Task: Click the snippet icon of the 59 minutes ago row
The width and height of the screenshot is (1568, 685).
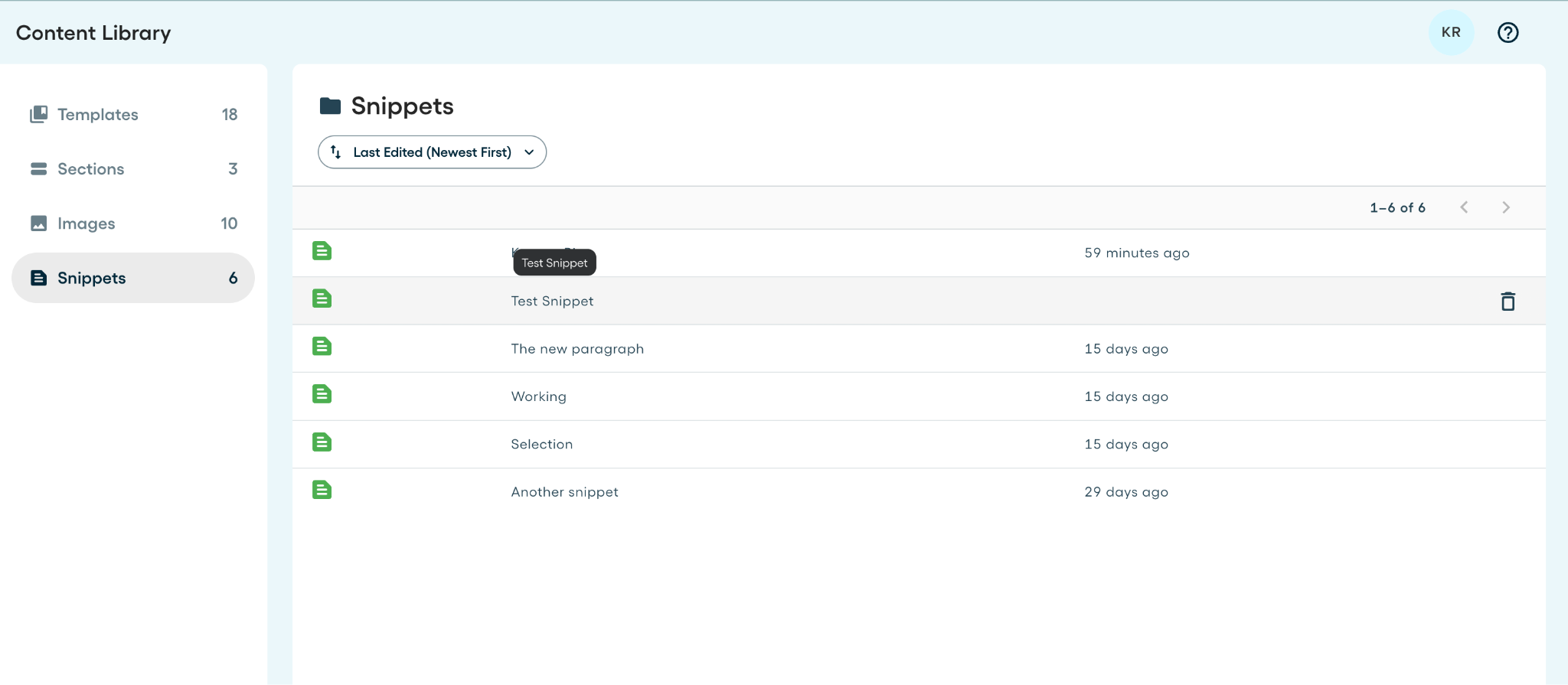Action: [322, 251]
